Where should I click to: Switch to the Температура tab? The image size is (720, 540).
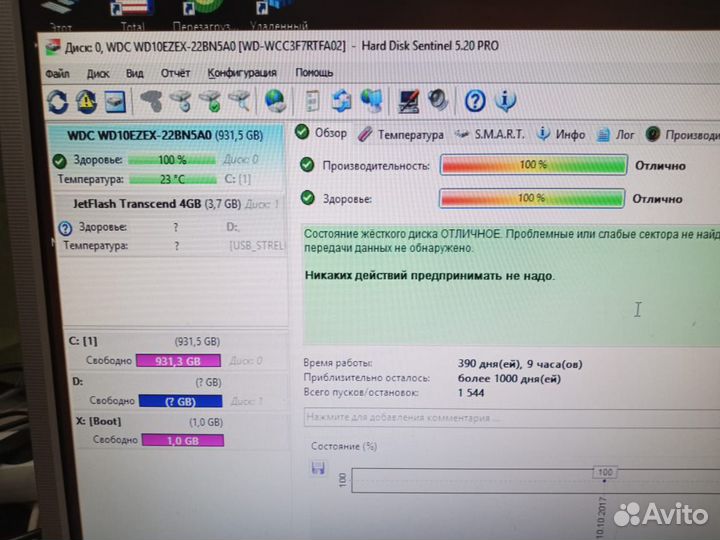click(401, 135)
